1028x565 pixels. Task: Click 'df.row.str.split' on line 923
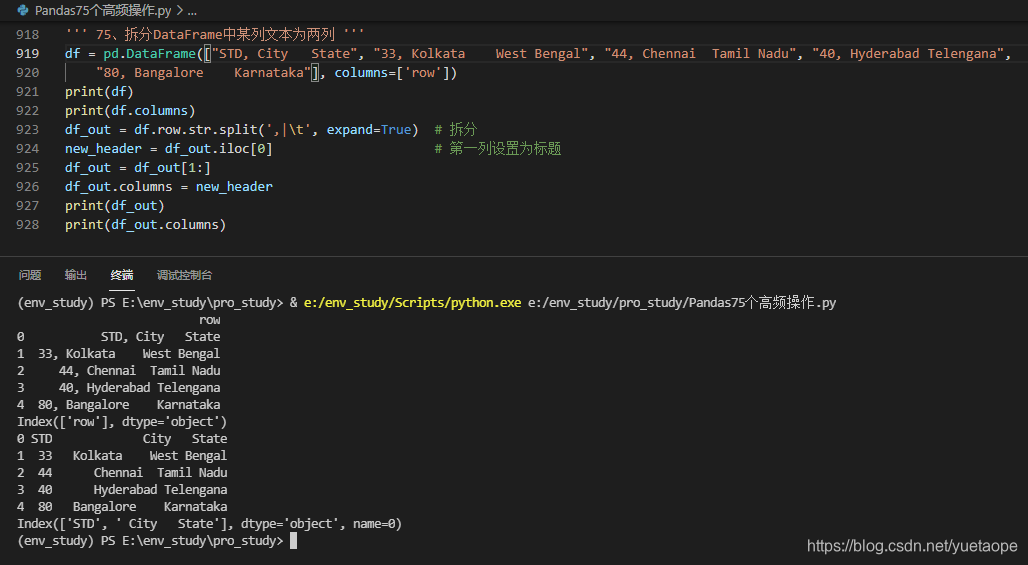[196, 129]
